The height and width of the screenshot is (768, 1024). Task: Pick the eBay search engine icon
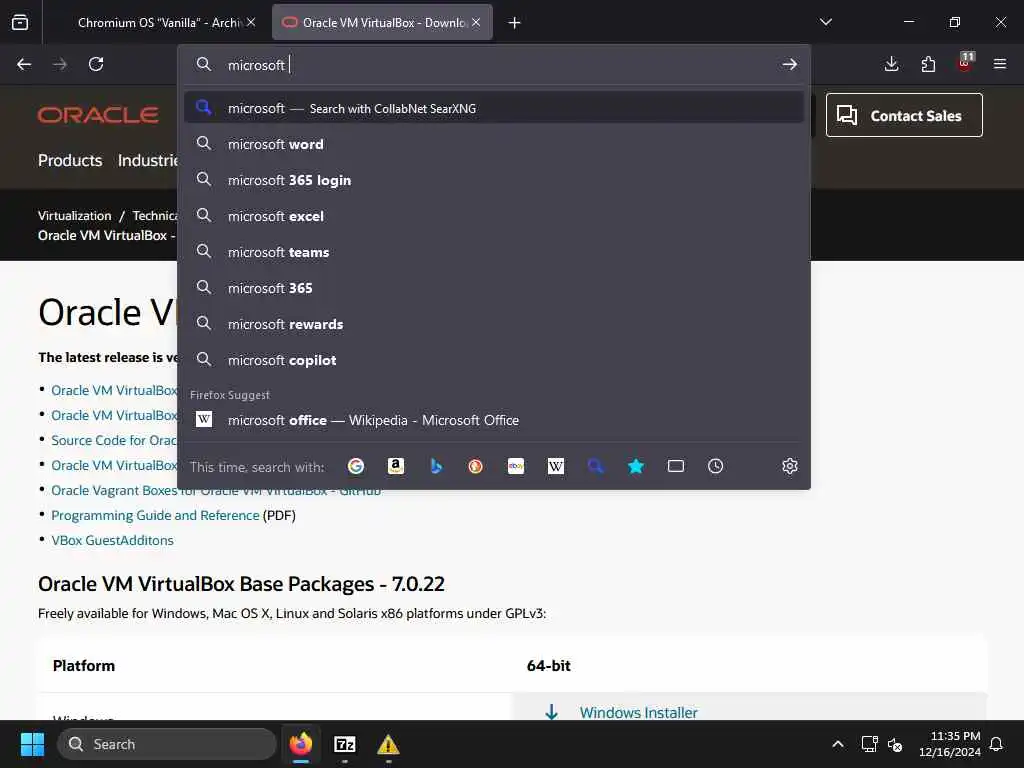[x=516, y=466]
